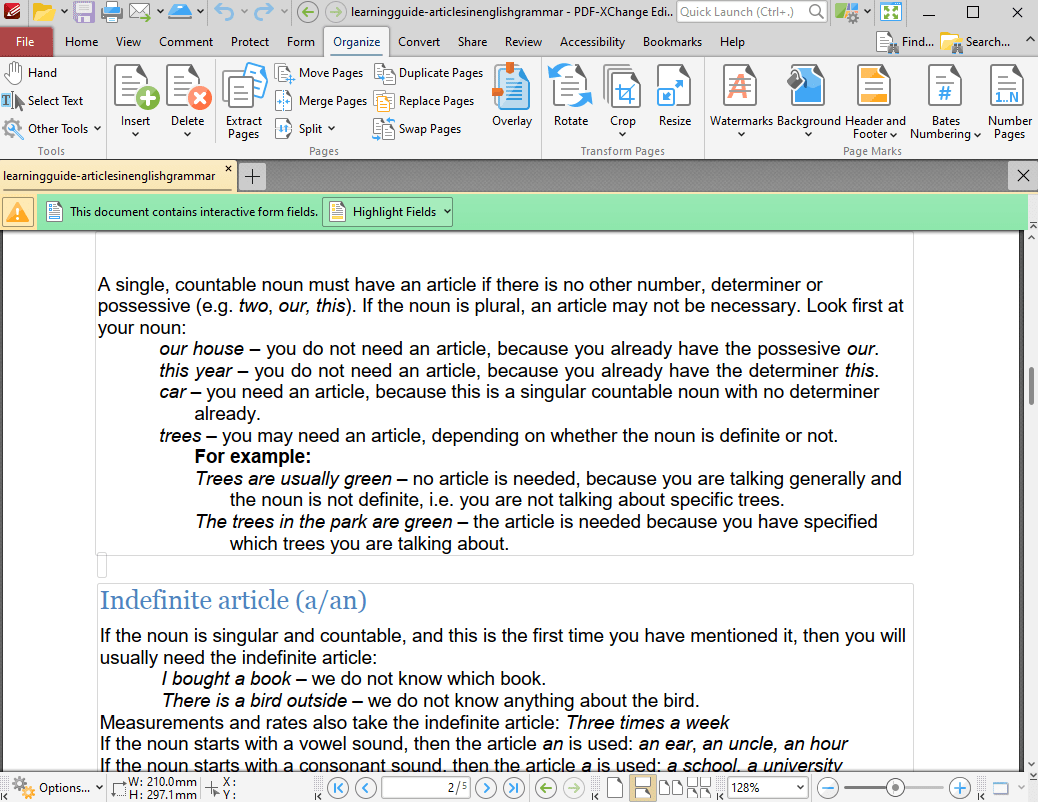Click the page number input field

coord(425,788)
